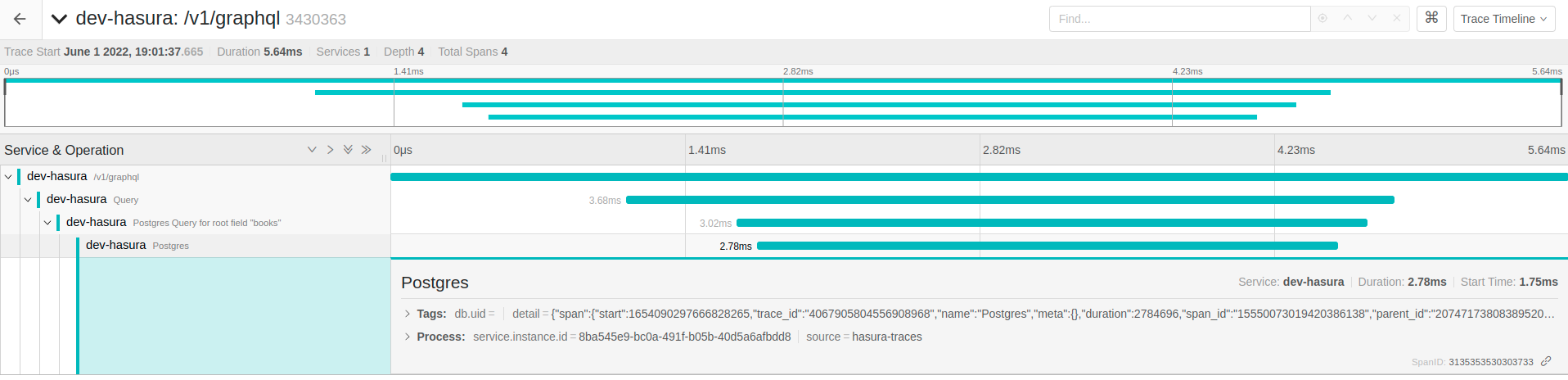This screenshot has width=1568, height=380.
Task: Click the Depth 4 header label
Action: [404, 52]
